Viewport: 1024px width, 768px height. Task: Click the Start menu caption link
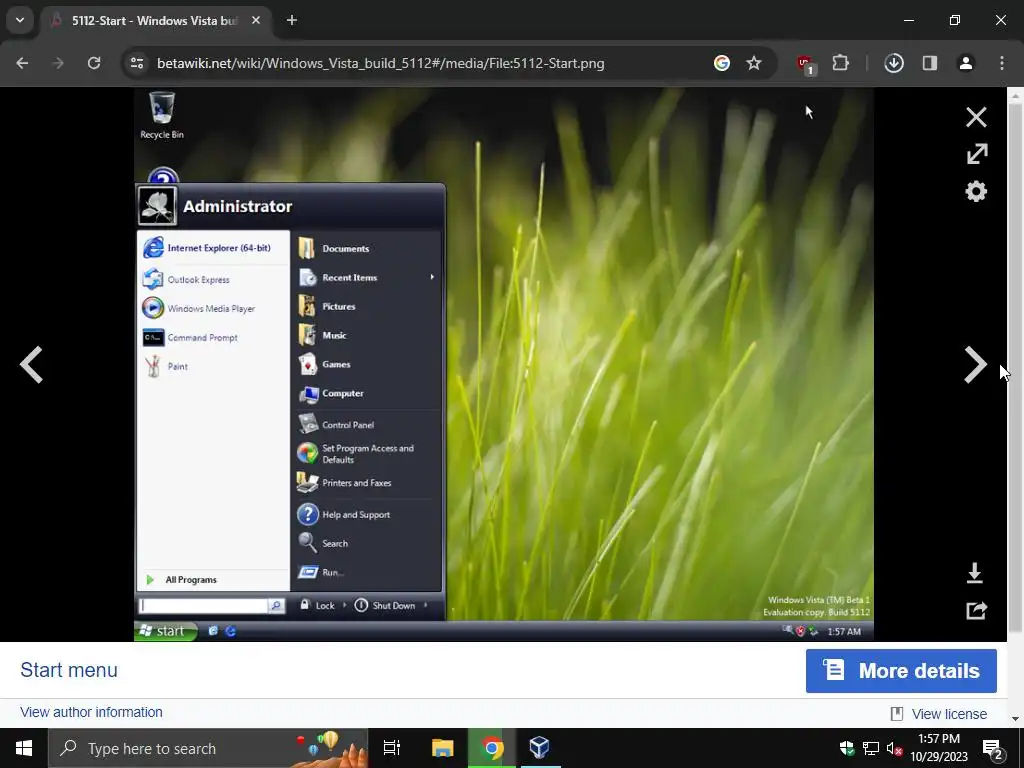69,670
